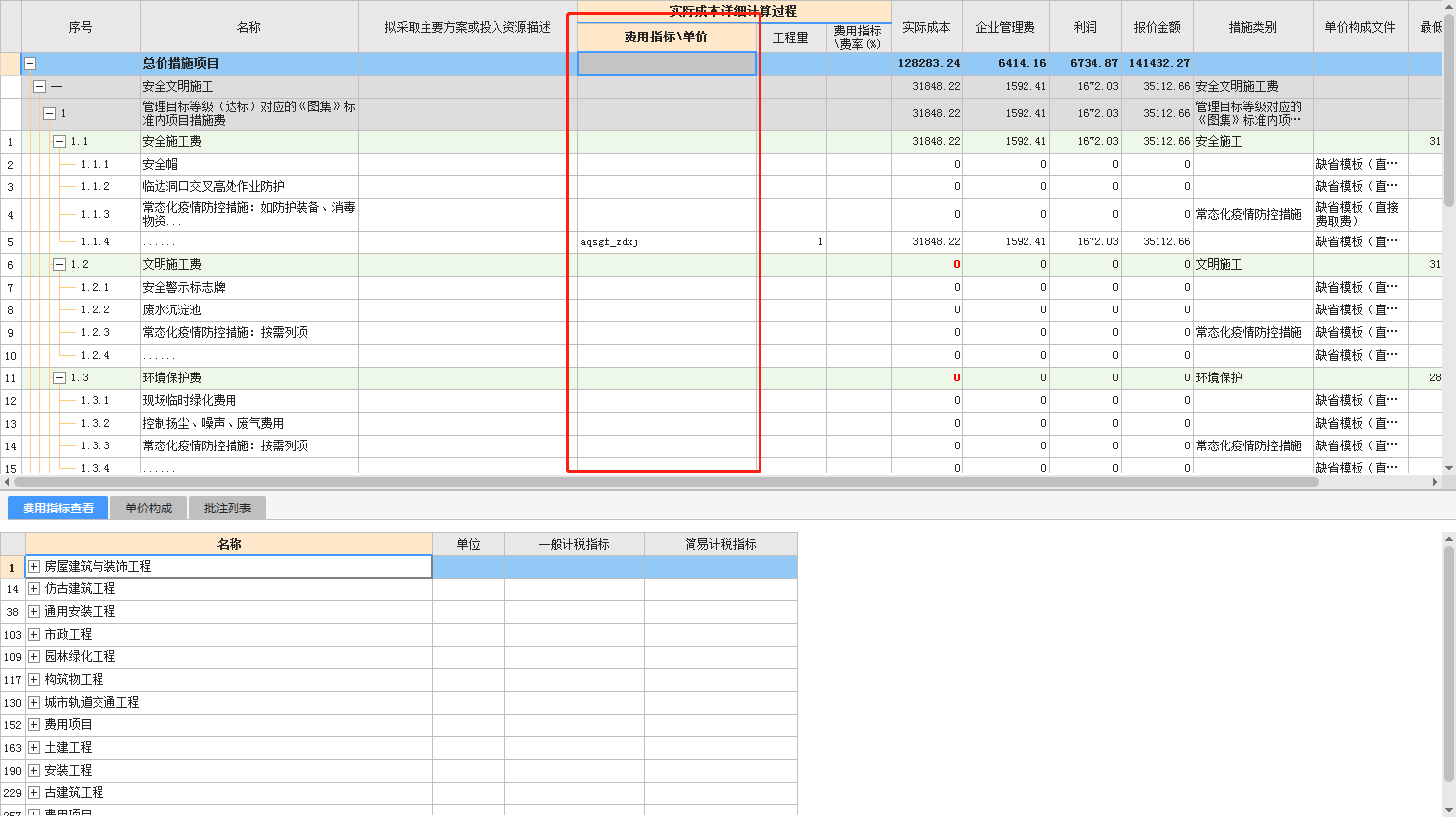1456x817 pixels.
Task: Select the 利润 column header
Action: coord(1086,27)
